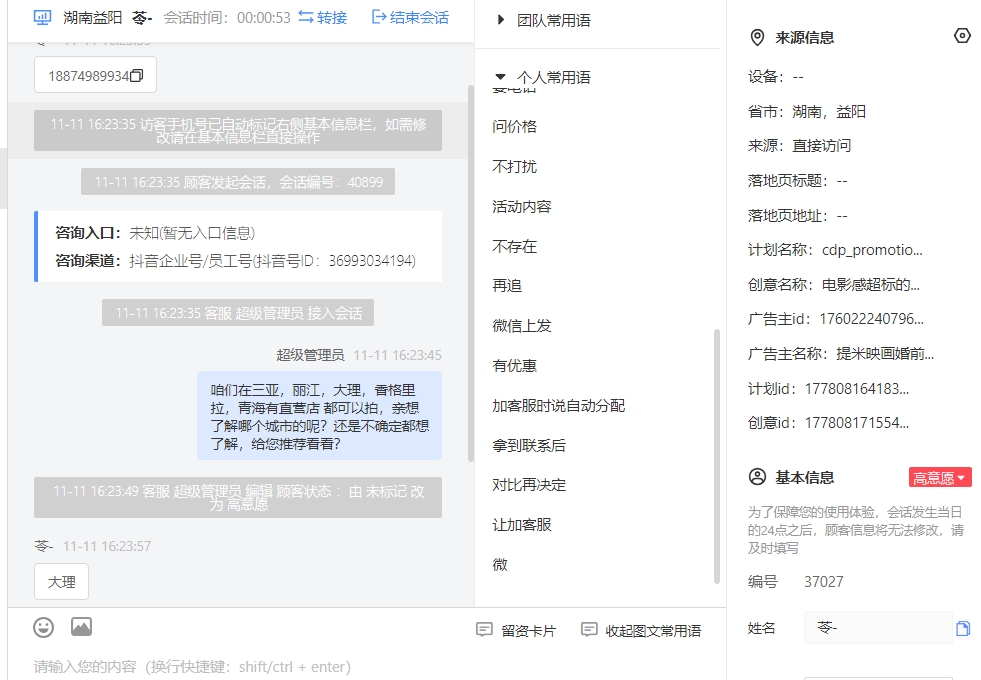
Task: Open the 留资卡片 card option
Action: coord(516,630)
